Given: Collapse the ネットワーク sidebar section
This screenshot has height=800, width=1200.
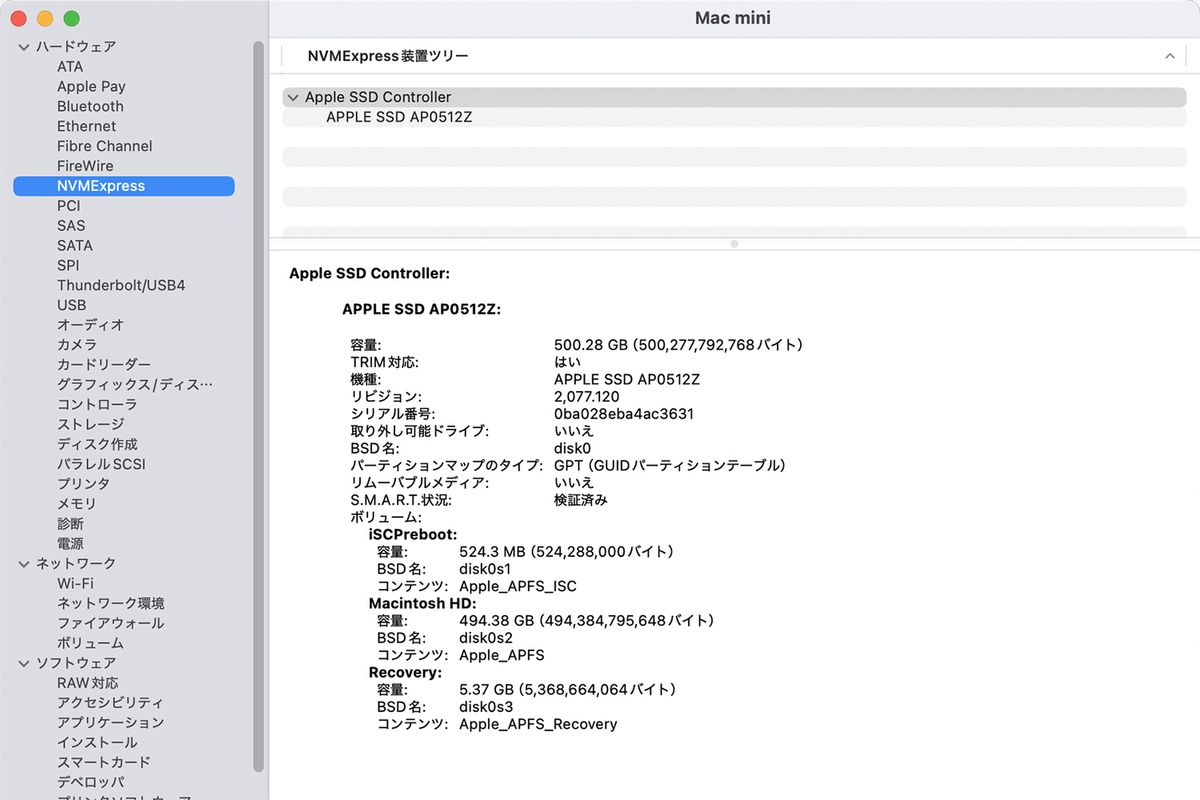Looking at the screenshot, I should pos(24,564).
